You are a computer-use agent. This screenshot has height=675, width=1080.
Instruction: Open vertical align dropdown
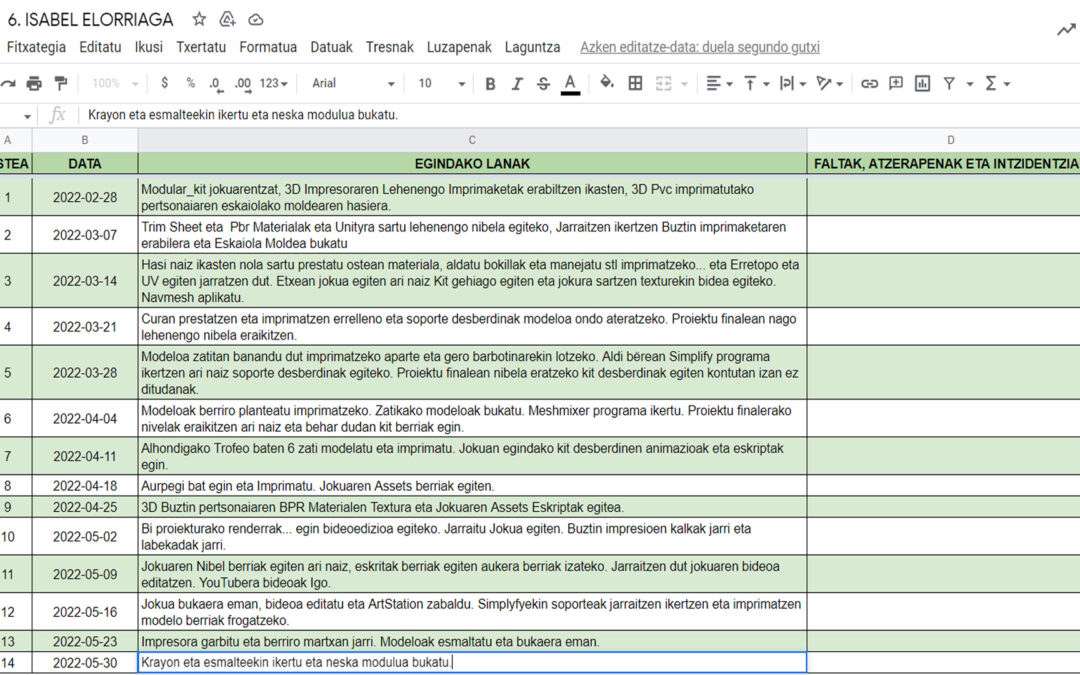click(x=756, y=83)
